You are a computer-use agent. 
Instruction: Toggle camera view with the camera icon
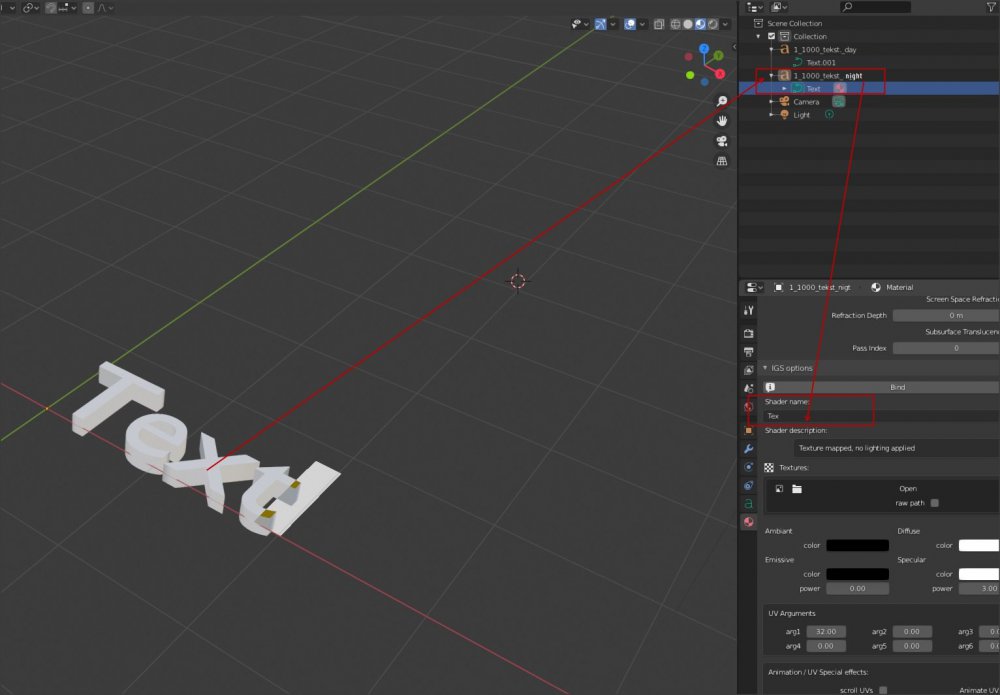click(721, 141)
